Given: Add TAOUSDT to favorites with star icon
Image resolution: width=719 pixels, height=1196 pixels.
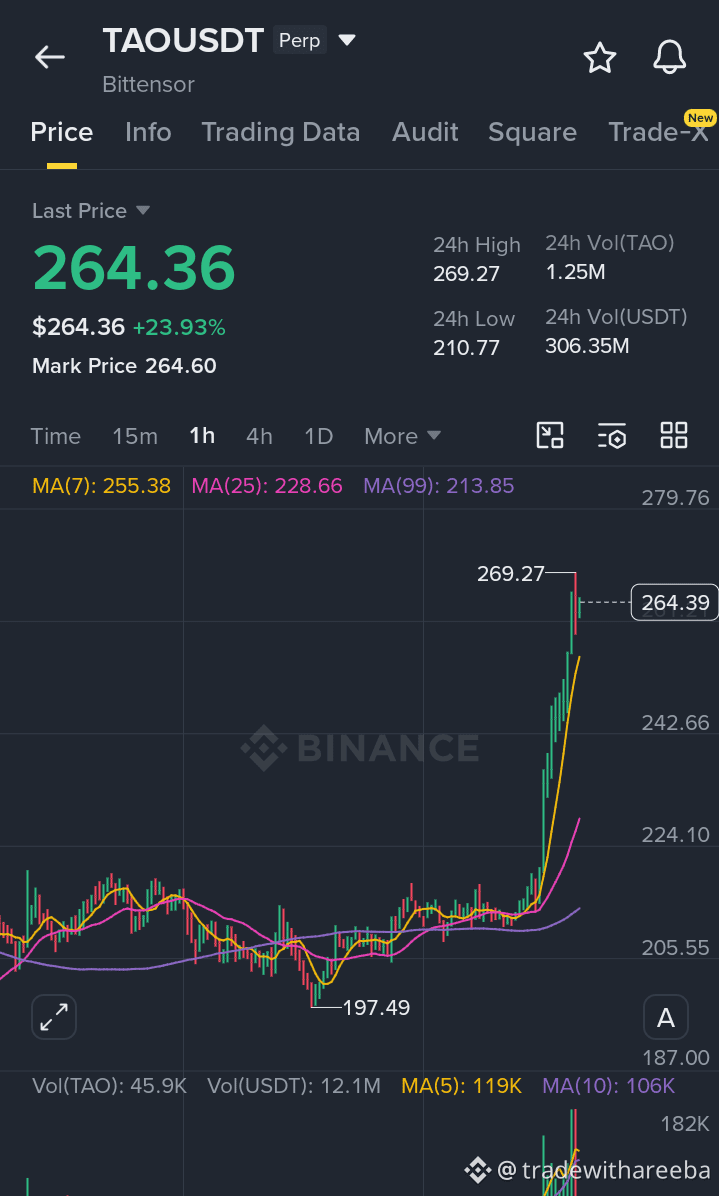Looking at the screenshot, I should [x=599, y=58].
